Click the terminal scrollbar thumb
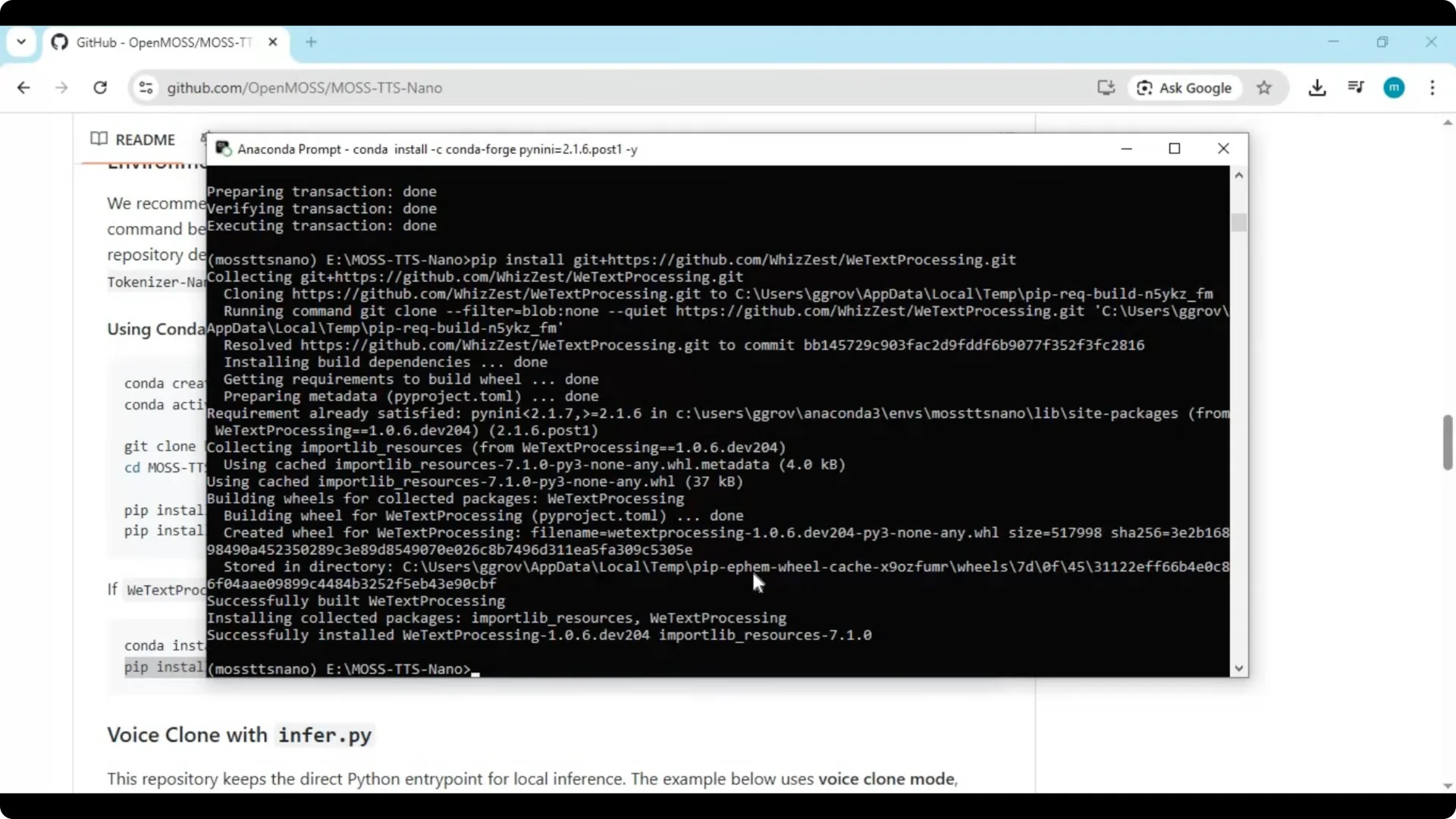 pyautogui.click(x=1238, y=222)
